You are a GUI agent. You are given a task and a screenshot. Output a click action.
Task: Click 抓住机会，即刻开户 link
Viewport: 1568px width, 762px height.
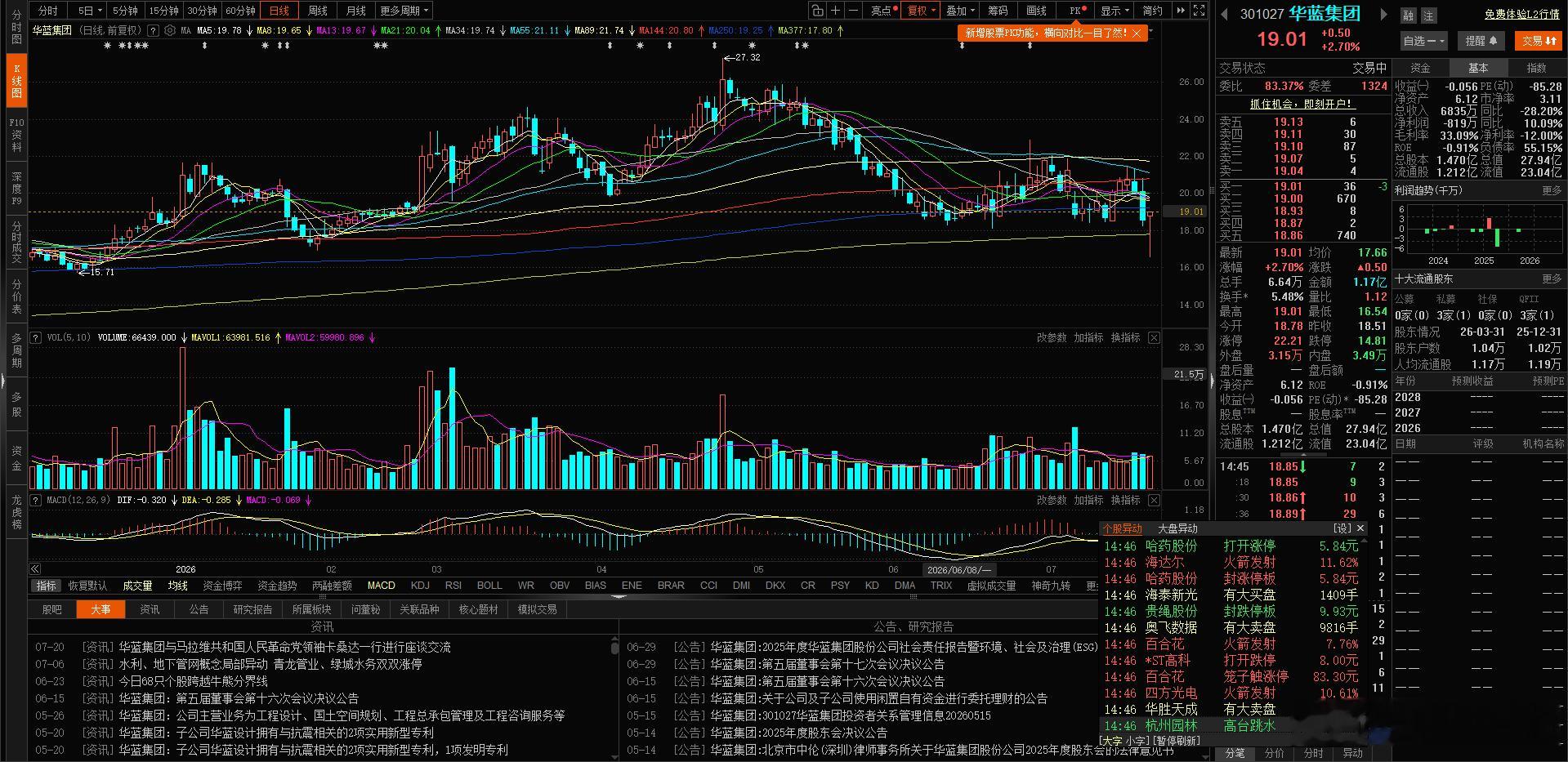coord(1302,104)
